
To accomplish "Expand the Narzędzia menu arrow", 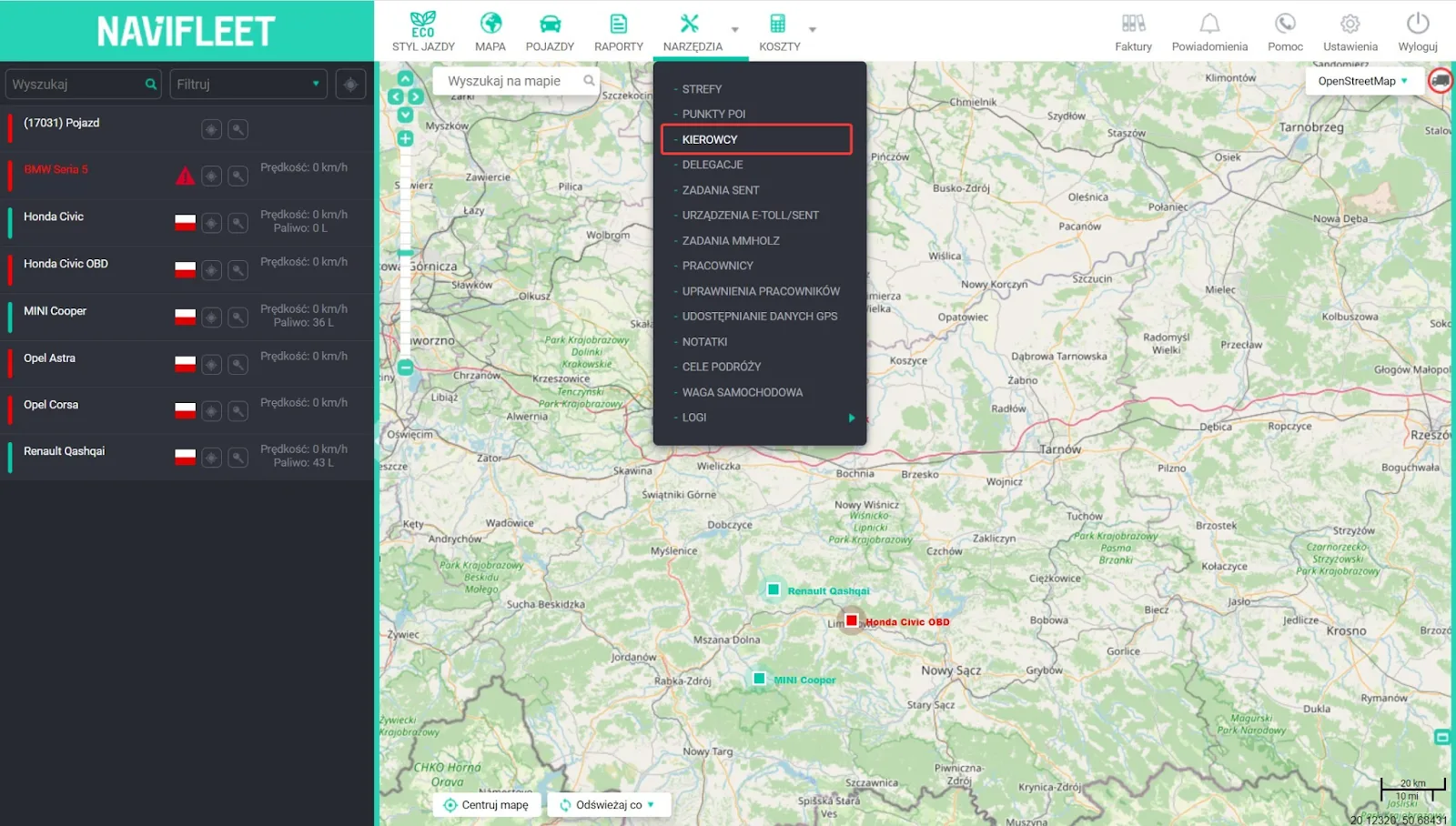I will 735,29.
